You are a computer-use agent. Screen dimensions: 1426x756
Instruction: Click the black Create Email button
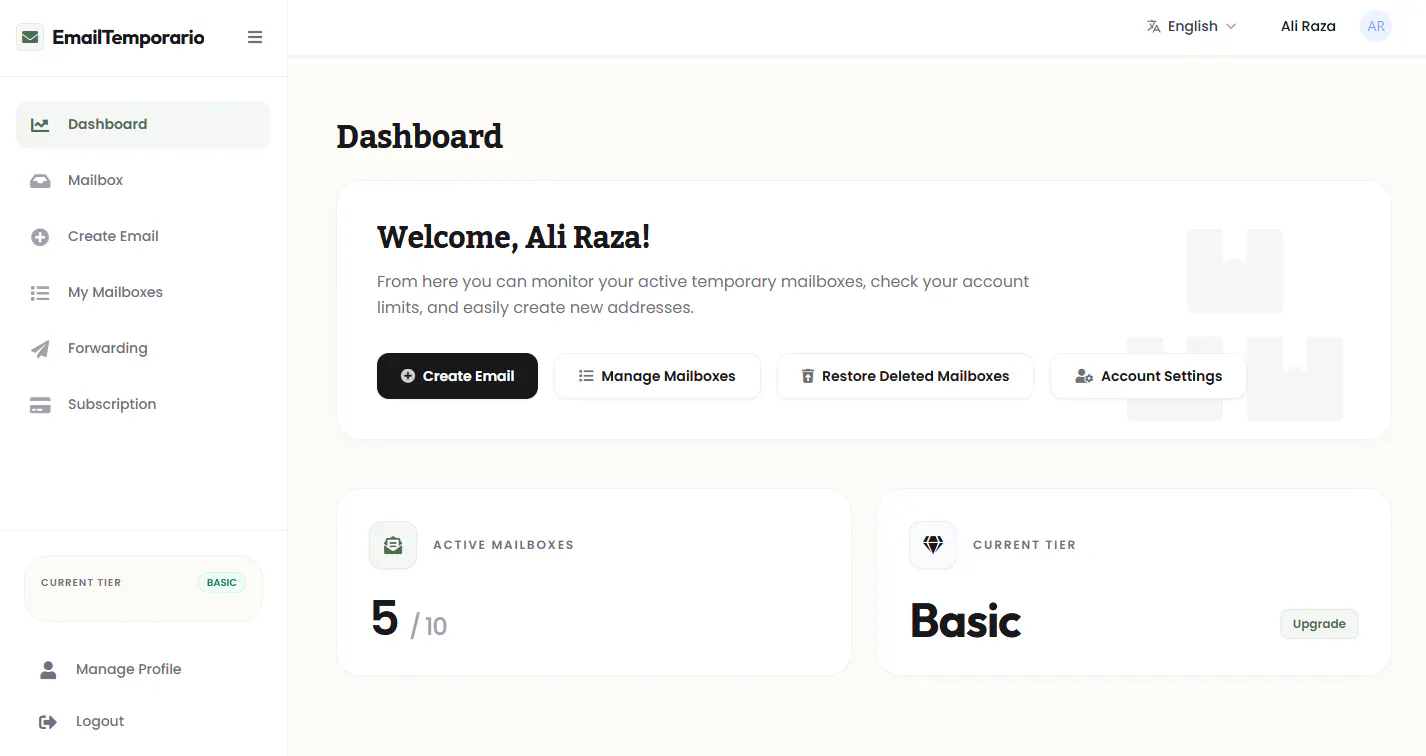(457, 376)
